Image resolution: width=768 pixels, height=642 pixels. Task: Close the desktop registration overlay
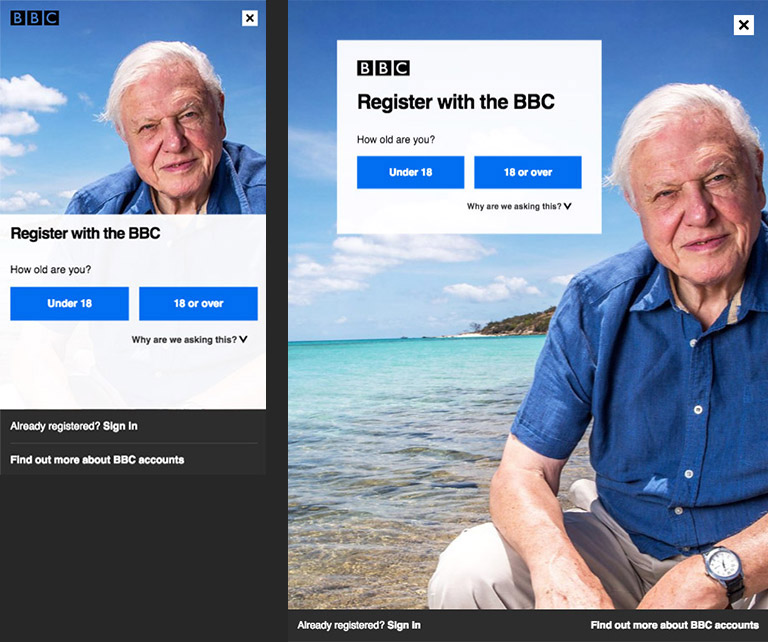(744, 25)
